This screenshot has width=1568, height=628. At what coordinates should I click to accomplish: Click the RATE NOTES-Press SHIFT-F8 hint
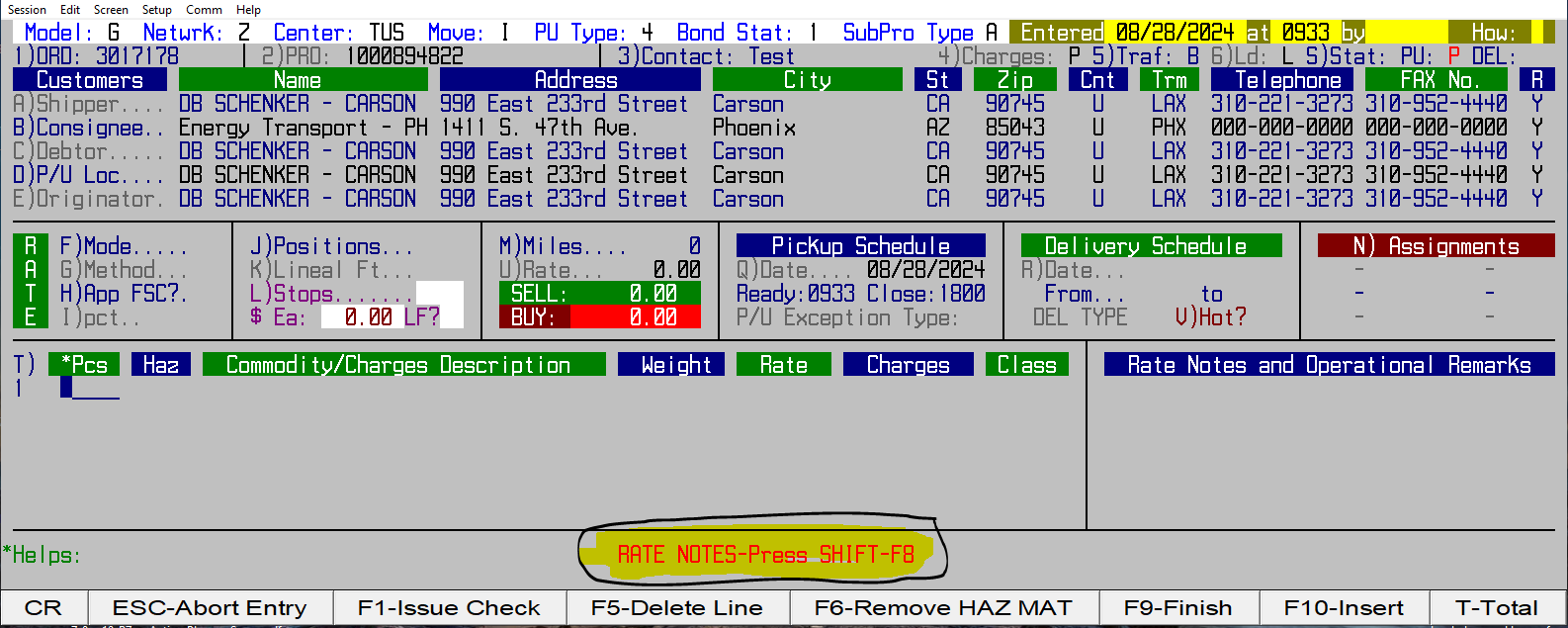pos(765,555)
